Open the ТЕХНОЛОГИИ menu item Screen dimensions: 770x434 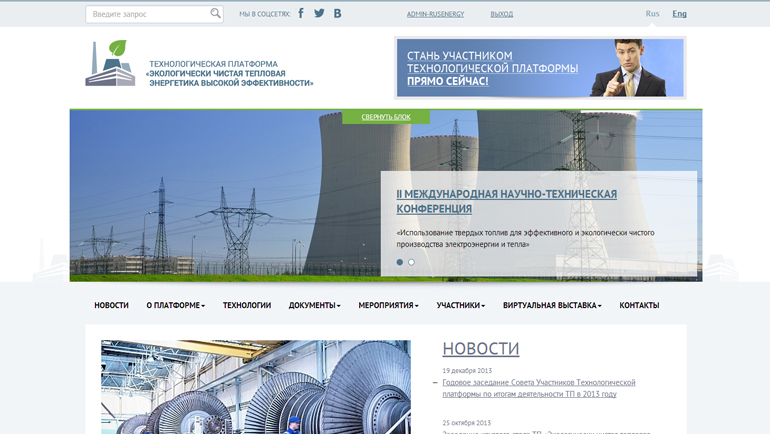[x=247, y=305]
